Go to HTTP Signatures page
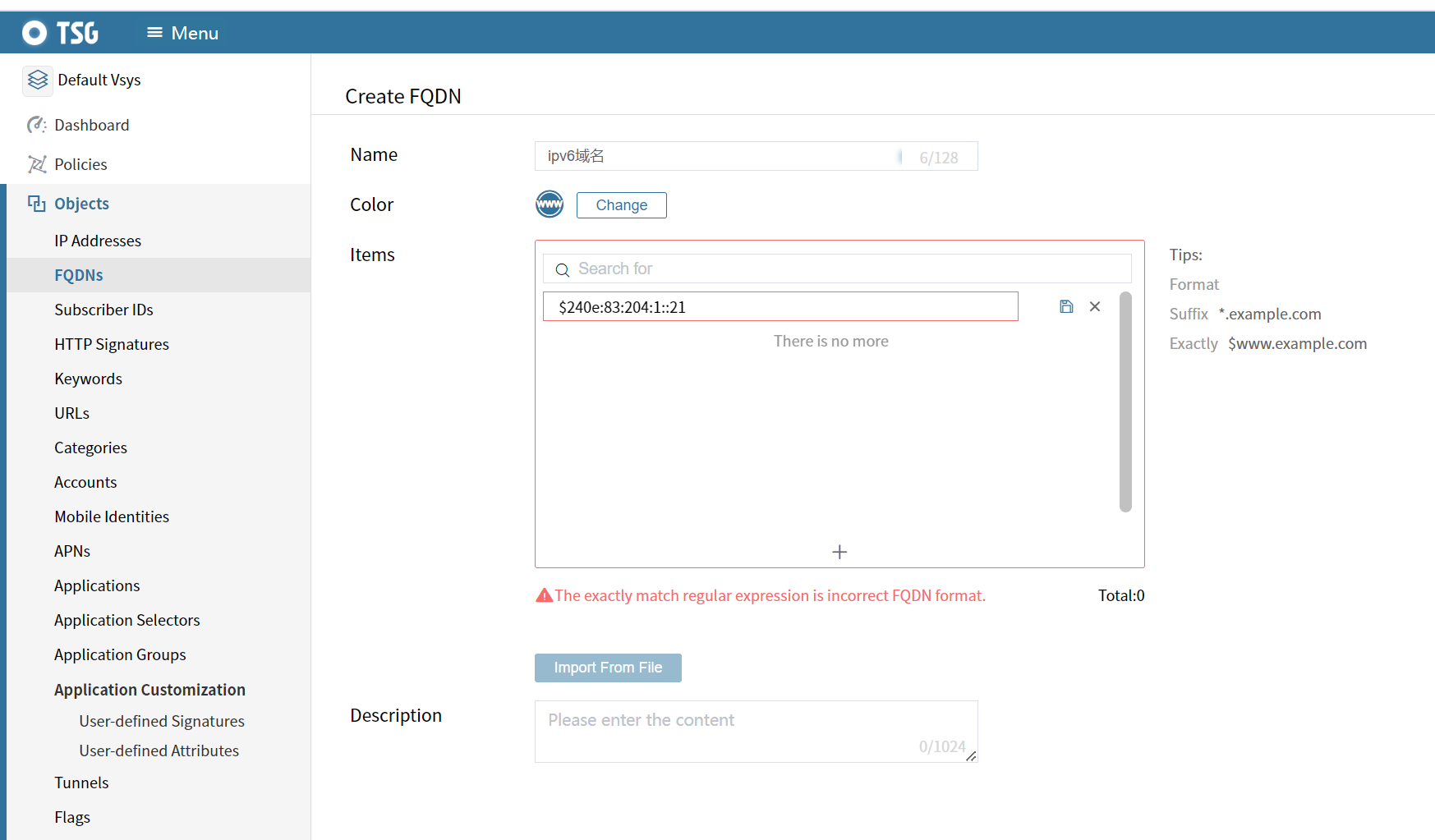Screen dimensions: 1435x840 (x=112, y=344)
